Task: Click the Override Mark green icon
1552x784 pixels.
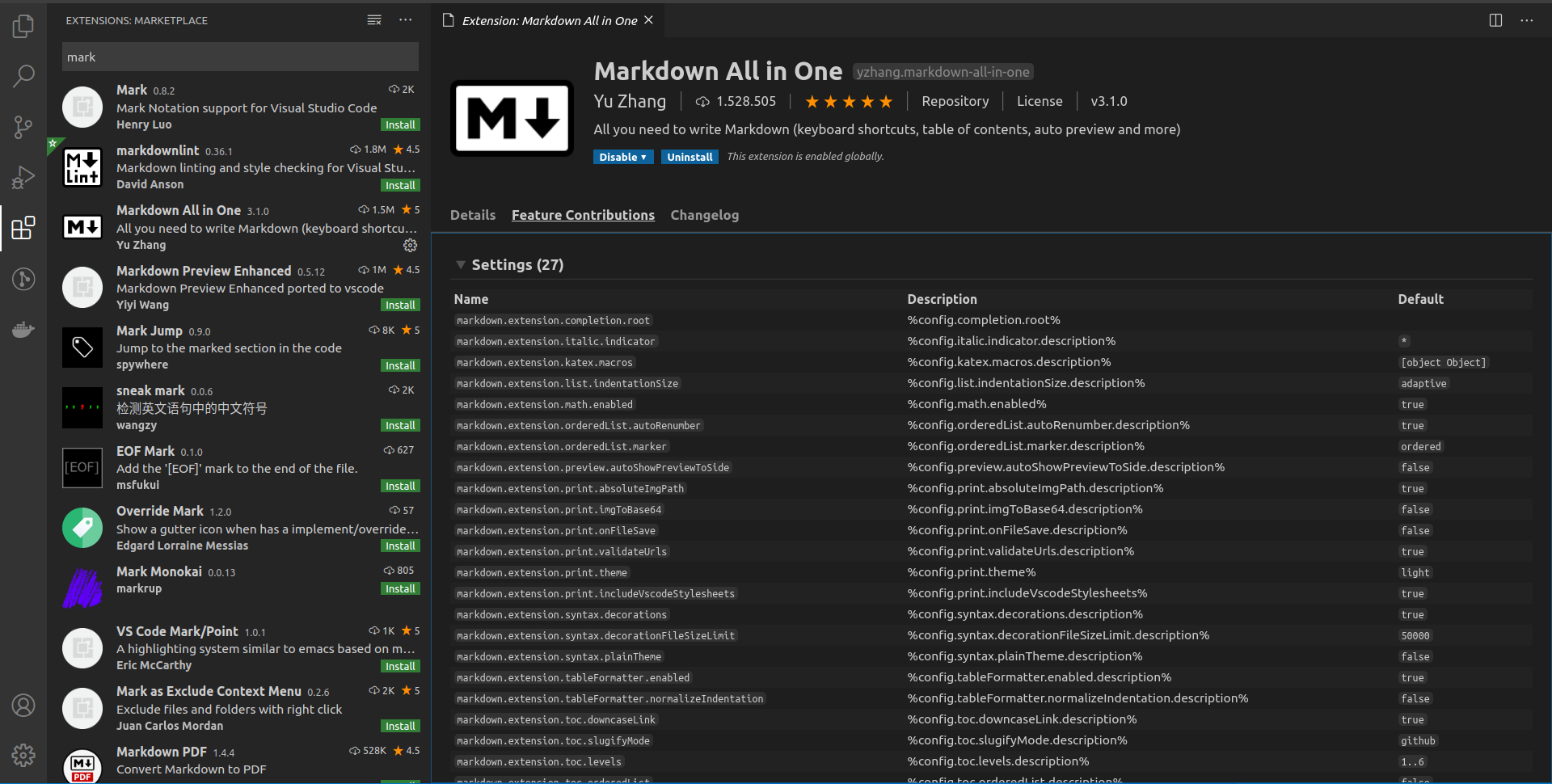Action: pyautogui.click(x=82, y=528)
